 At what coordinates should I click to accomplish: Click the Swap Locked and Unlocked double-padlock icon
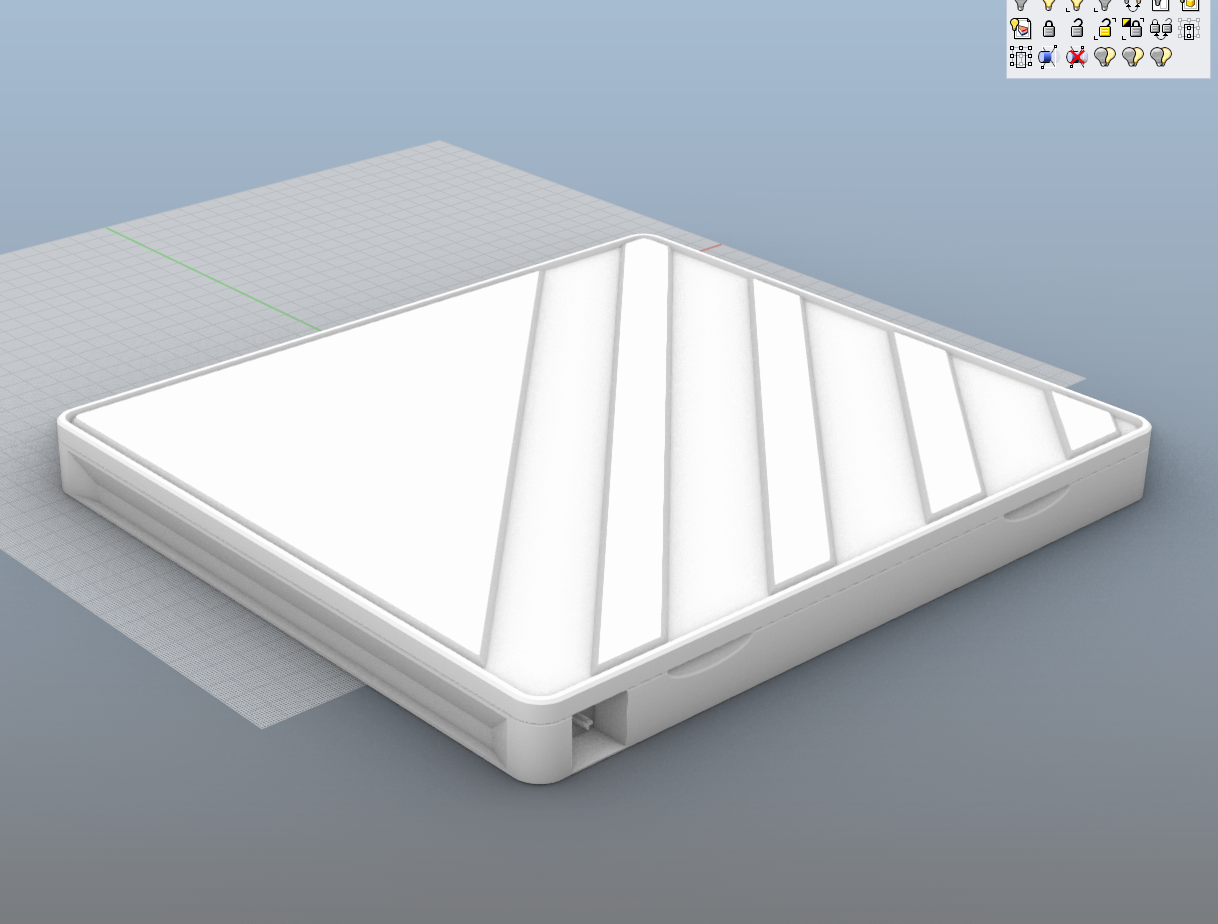pyautogui.click(x=1160, y=28)
